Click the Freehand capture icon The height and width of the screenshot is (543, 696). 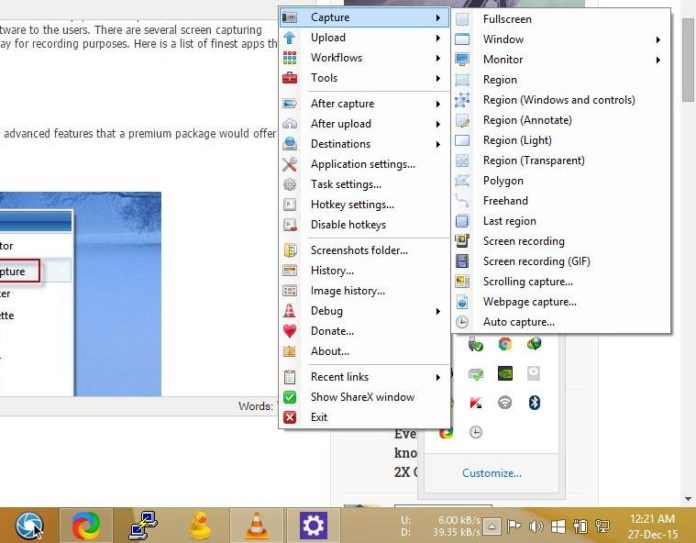[462, 201]
